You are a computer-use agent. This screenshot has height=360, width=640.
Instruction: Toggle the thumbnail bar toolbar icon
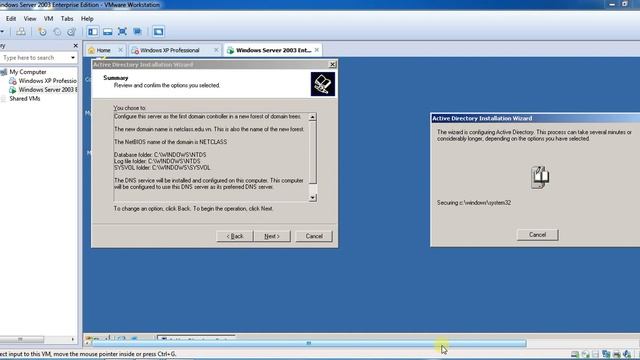[x=108, y=31]
